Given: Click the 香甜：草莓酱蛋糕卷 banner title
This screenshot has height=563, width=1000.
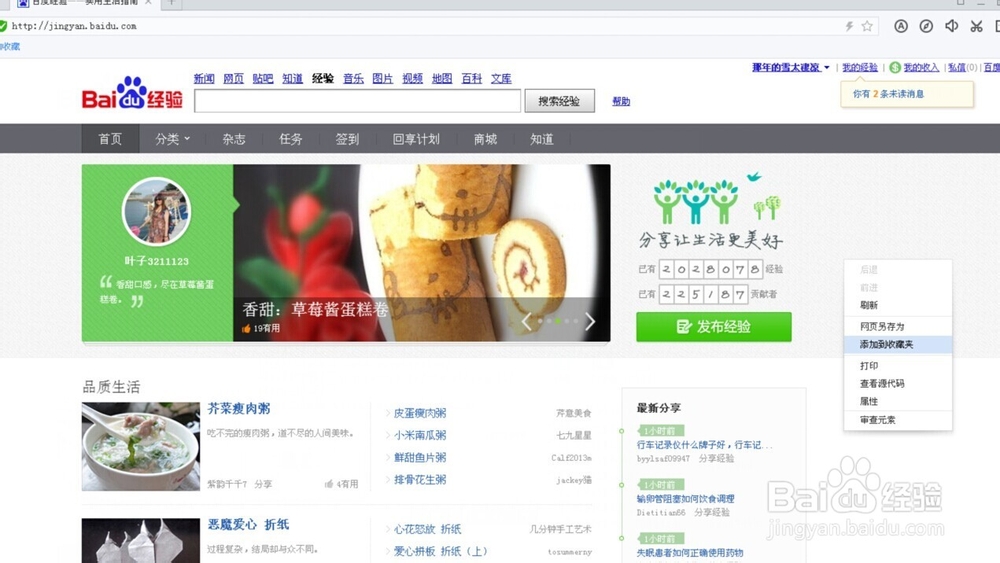Looking at the screenshot, I should 315,310.
